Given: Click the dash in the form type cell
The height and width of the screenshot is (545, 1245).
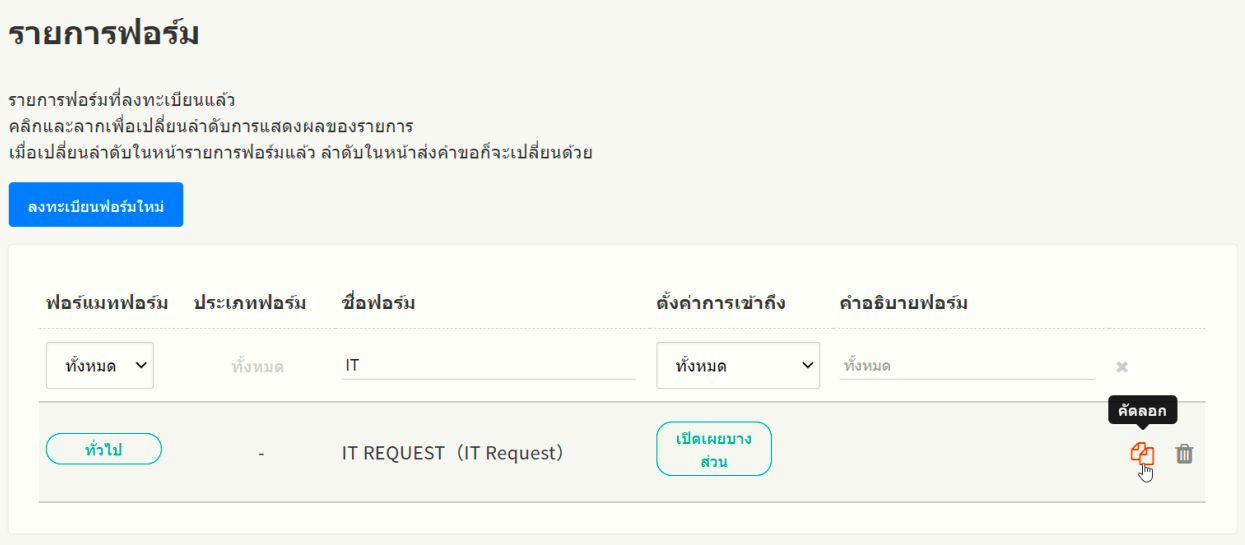Looking at the screenshot, I should tap(260, 454).
